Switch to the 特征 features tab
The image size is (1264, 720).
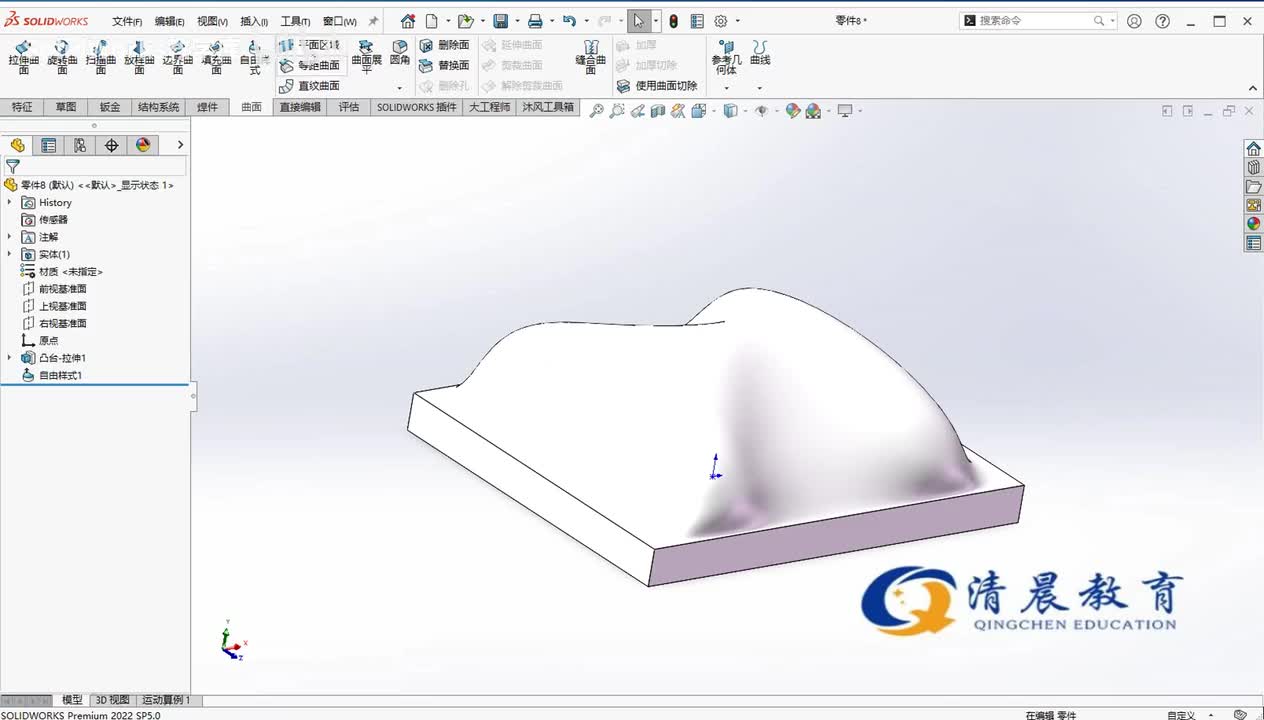[x=21, y=107]
